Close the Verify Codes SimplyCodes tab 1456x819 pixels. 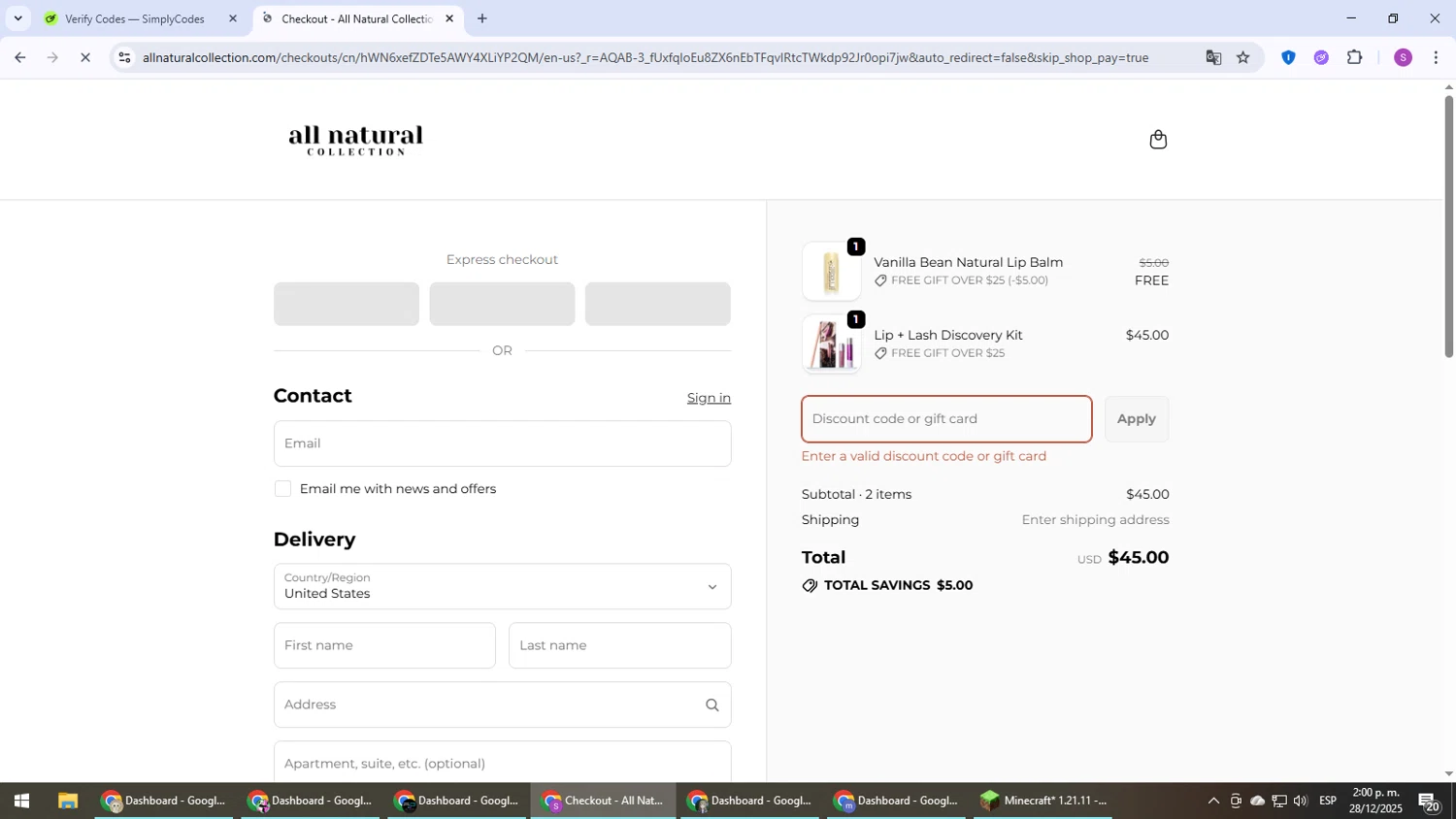coord(232,18)
